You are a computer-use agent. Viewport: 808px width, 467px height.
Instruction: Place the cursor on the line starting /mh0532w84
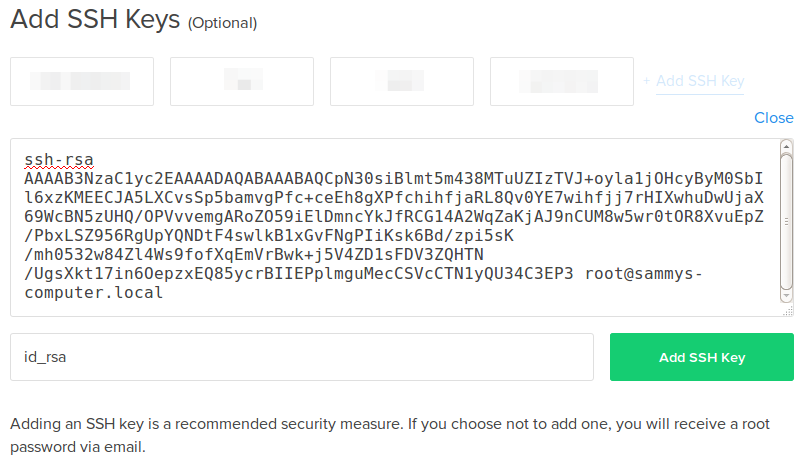[254, 255]
